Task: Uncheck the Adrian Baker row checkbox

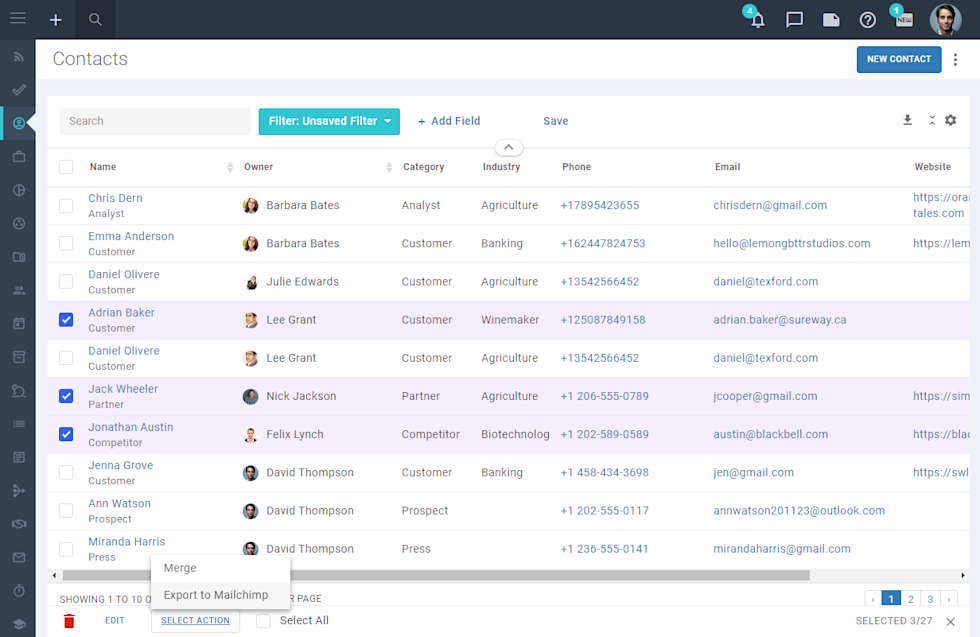Action: (65, 319)
